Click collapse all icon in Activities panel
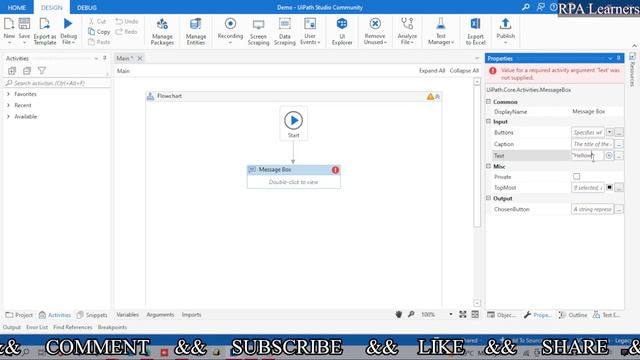 click(27, 71)
